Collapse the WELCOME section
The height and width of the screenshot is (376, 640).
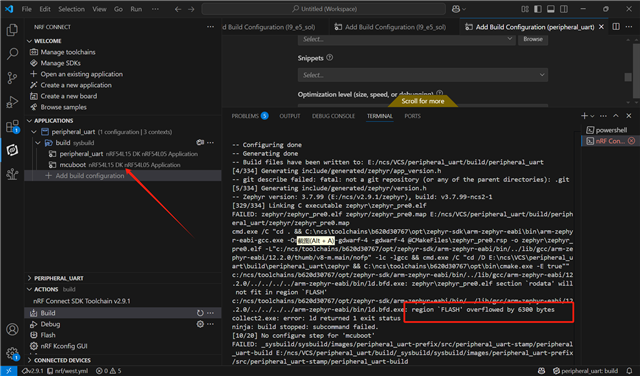coord(29,41)
